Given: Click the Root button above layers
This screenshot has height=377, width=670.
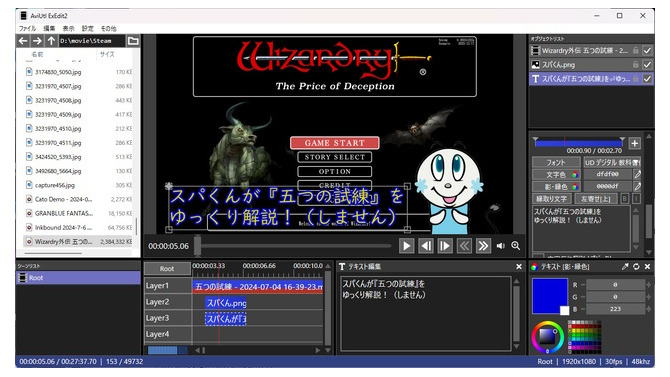Looking at the screenshot, I should (x=167, y=268).
